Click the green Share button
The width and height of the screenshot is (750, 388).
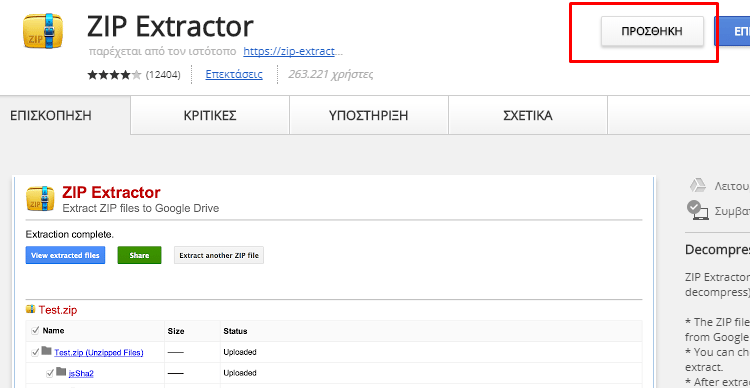pos(139,255)
